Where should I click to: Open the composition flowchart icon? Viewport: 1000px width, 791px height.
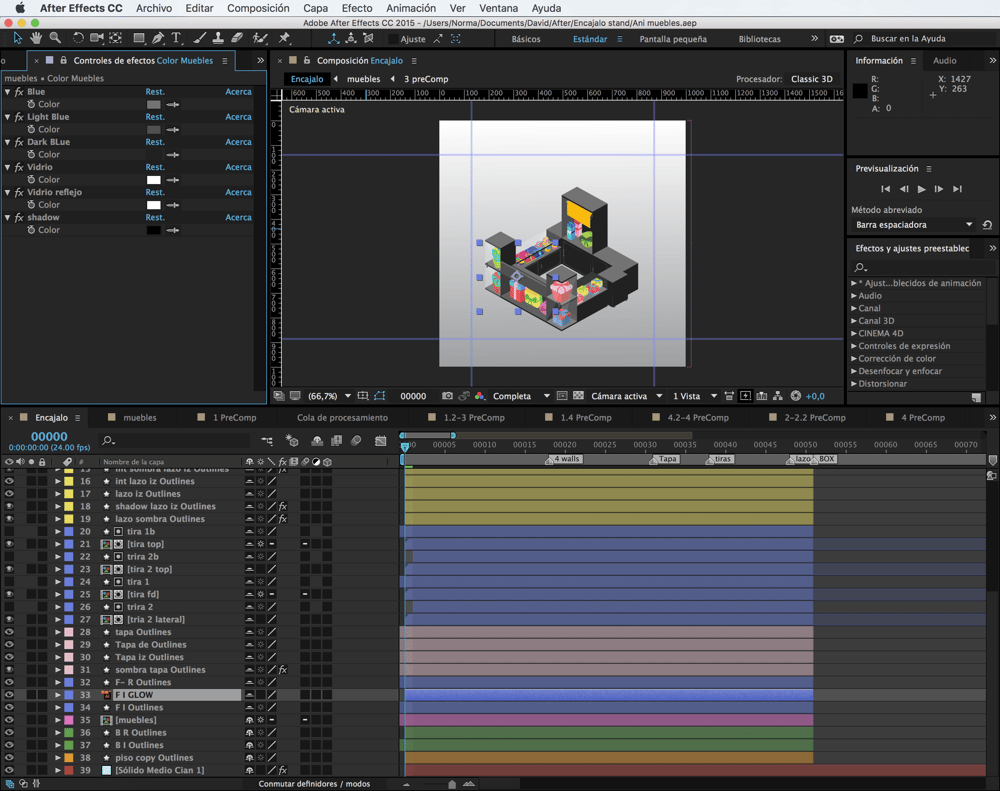click(777, 396)
